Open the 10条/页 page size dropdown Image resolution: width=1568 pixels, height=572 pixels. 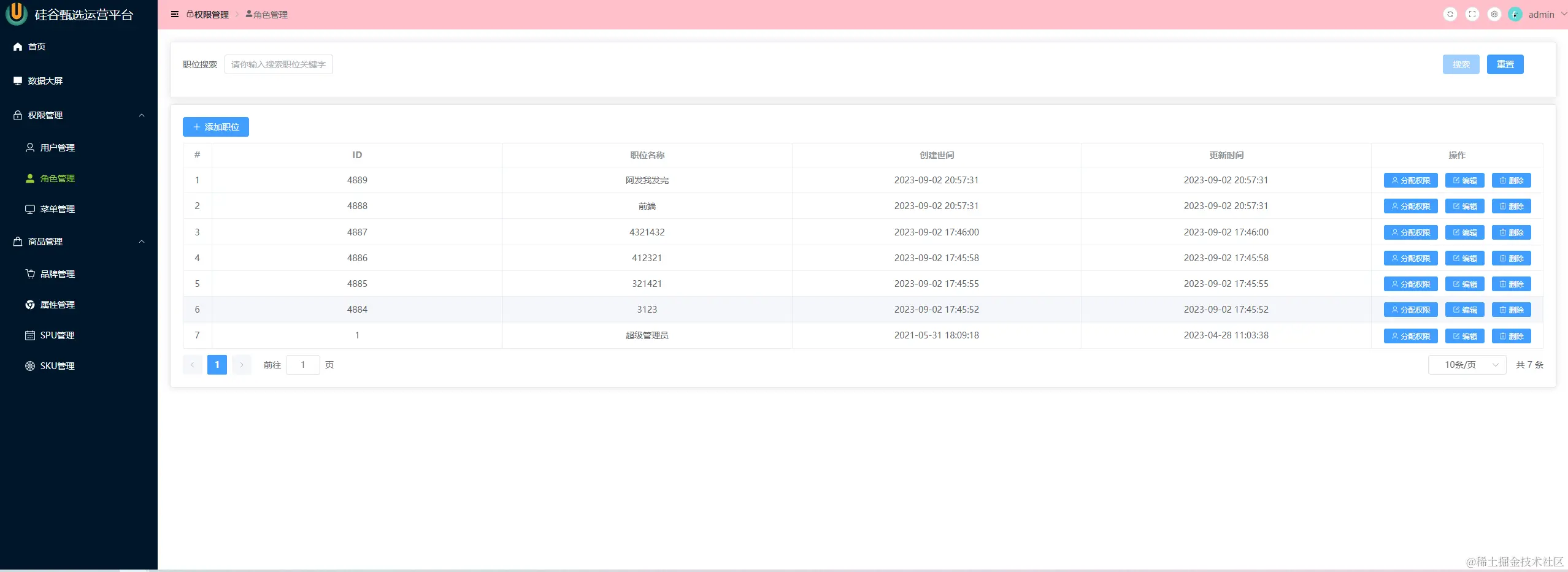pos(1467,365)
